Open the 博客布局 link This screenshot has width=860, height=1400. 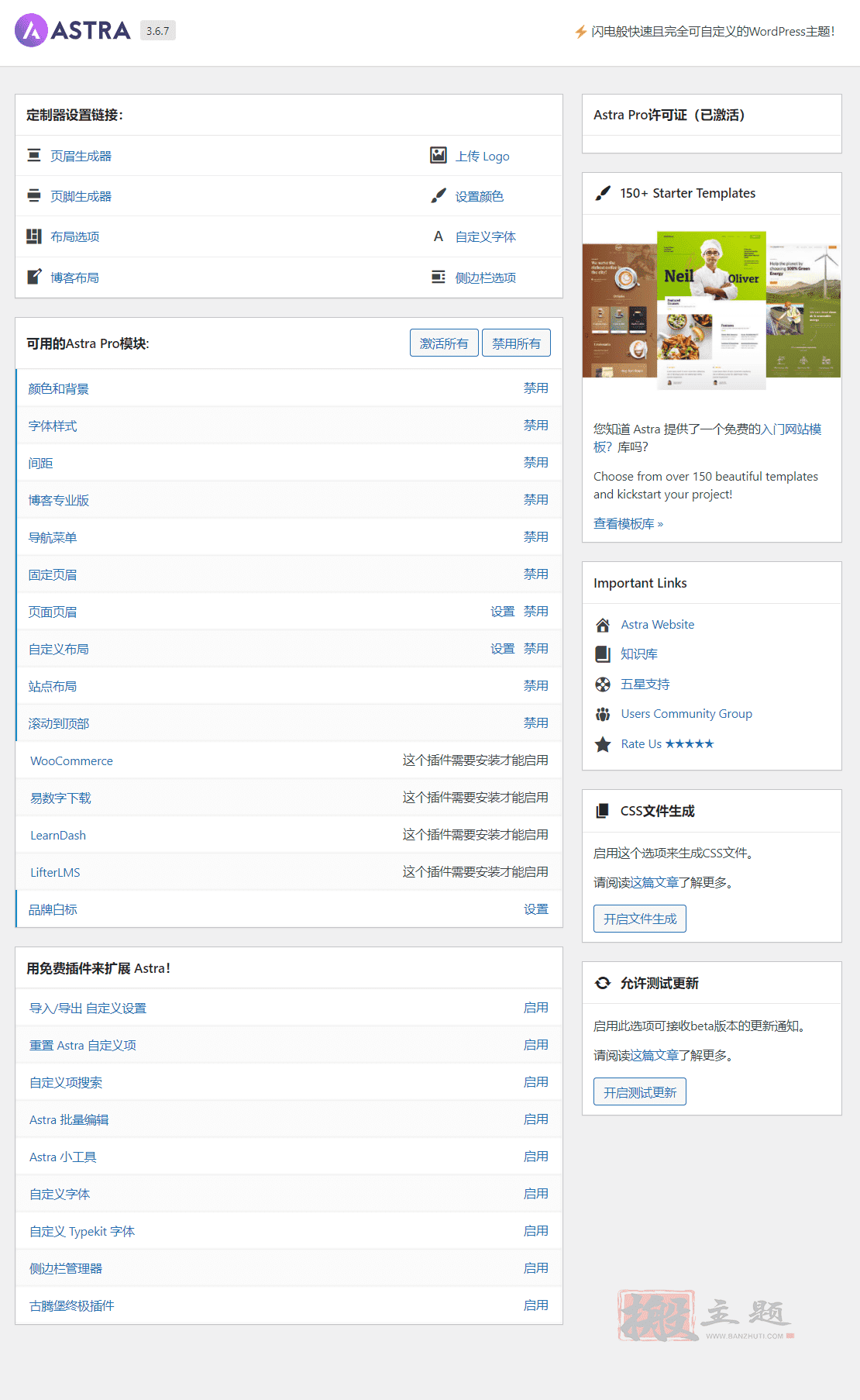coord(75,278)
